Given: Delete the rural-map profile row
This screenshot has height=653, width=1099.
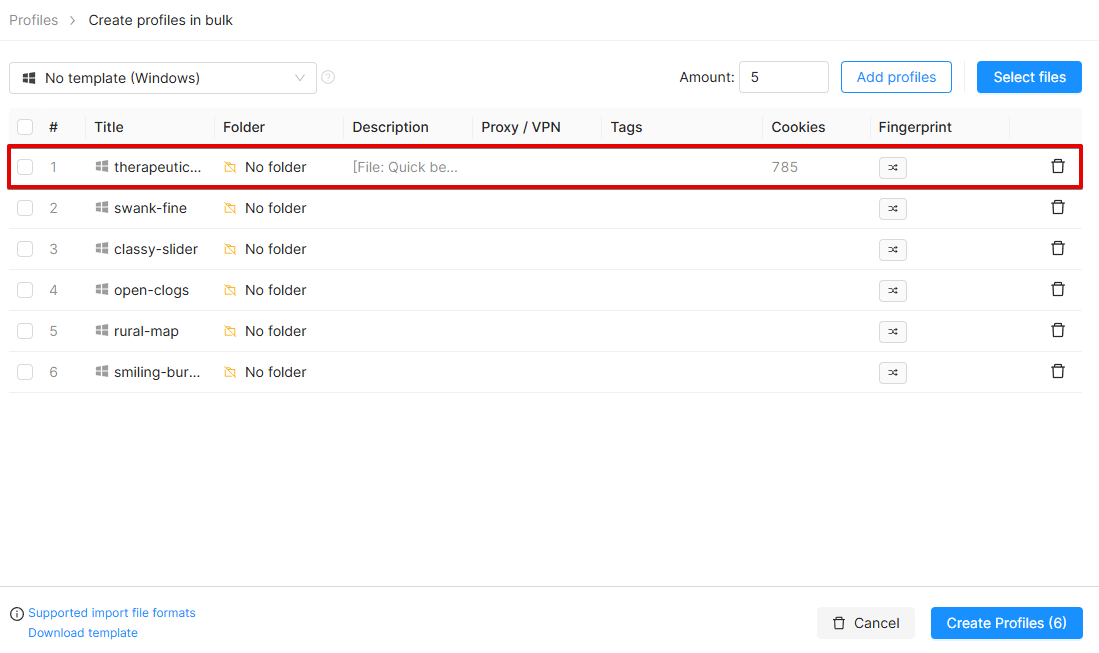Looking at the screenshot, I should 1058,331.
